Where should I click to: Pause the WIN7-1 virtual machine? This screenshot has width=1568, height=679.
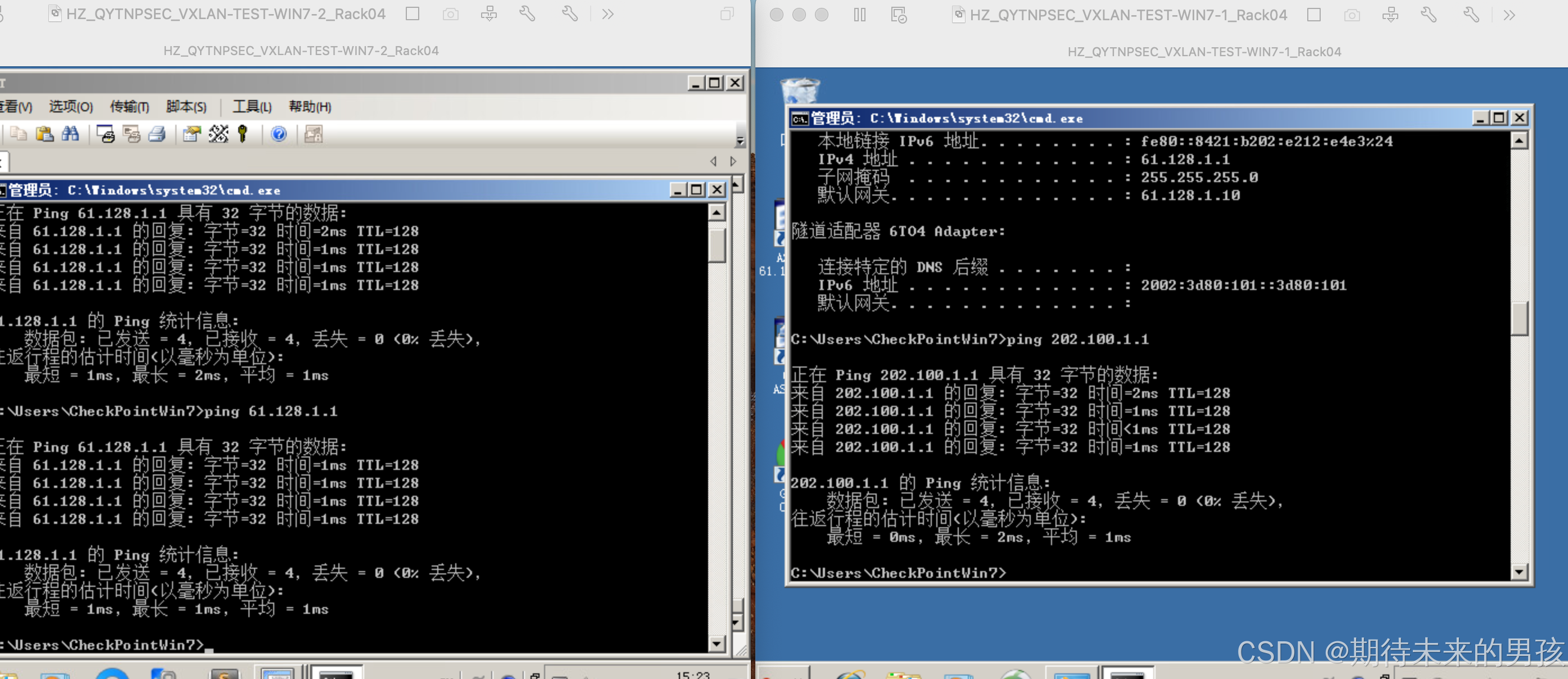tap(859, 15)
